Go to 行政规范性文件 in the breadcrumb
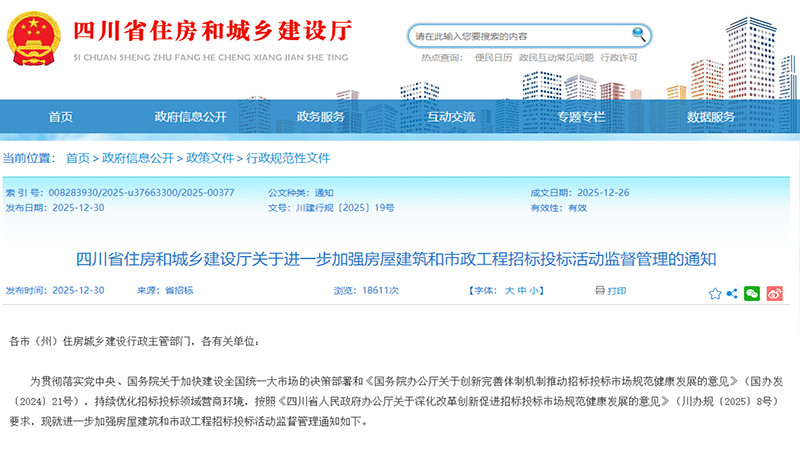This screenshot has width=800, height=450. pos(288,158)
